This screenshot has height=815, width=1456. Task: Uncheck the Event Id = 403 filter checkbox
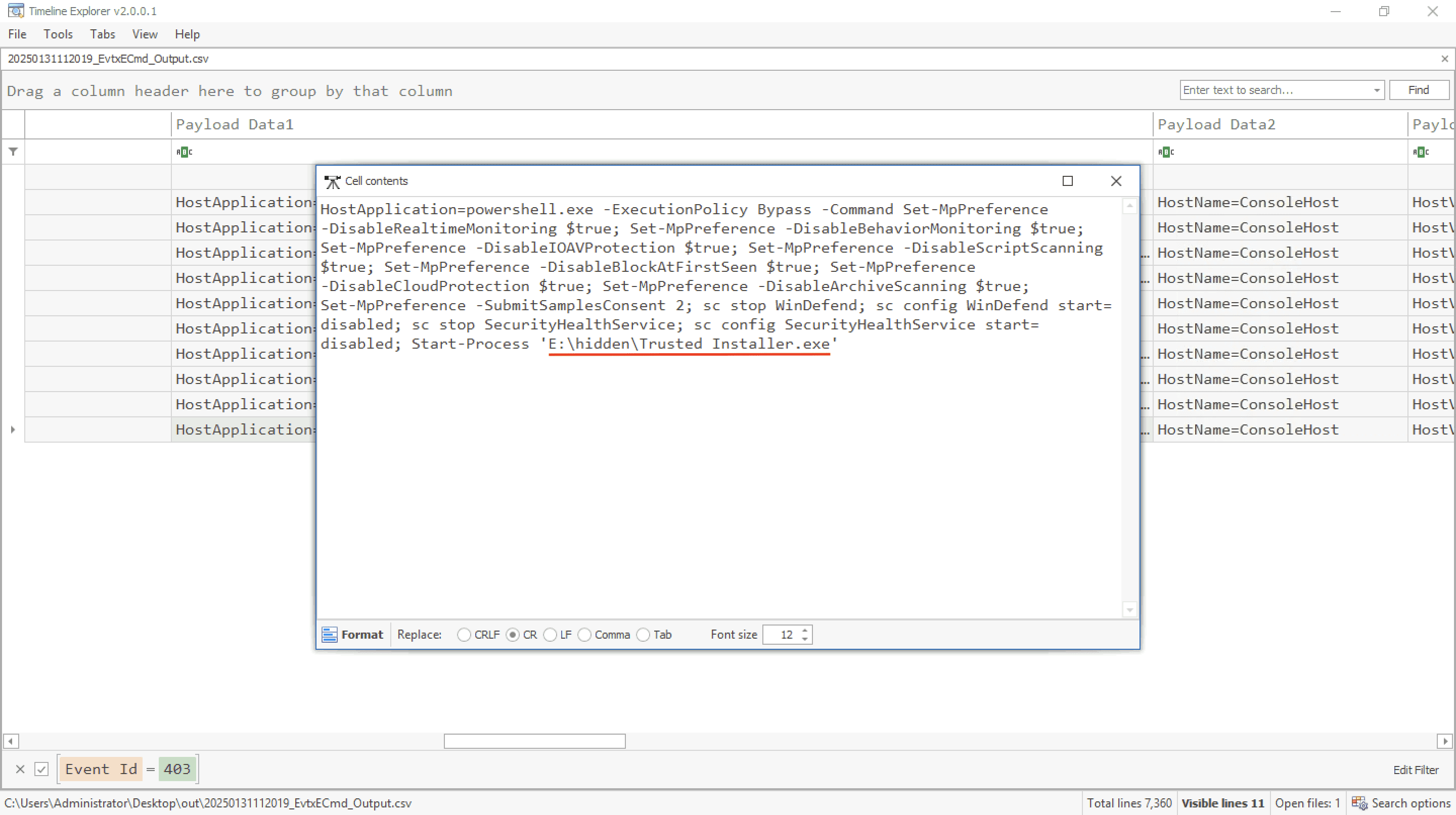coord(41,769)
